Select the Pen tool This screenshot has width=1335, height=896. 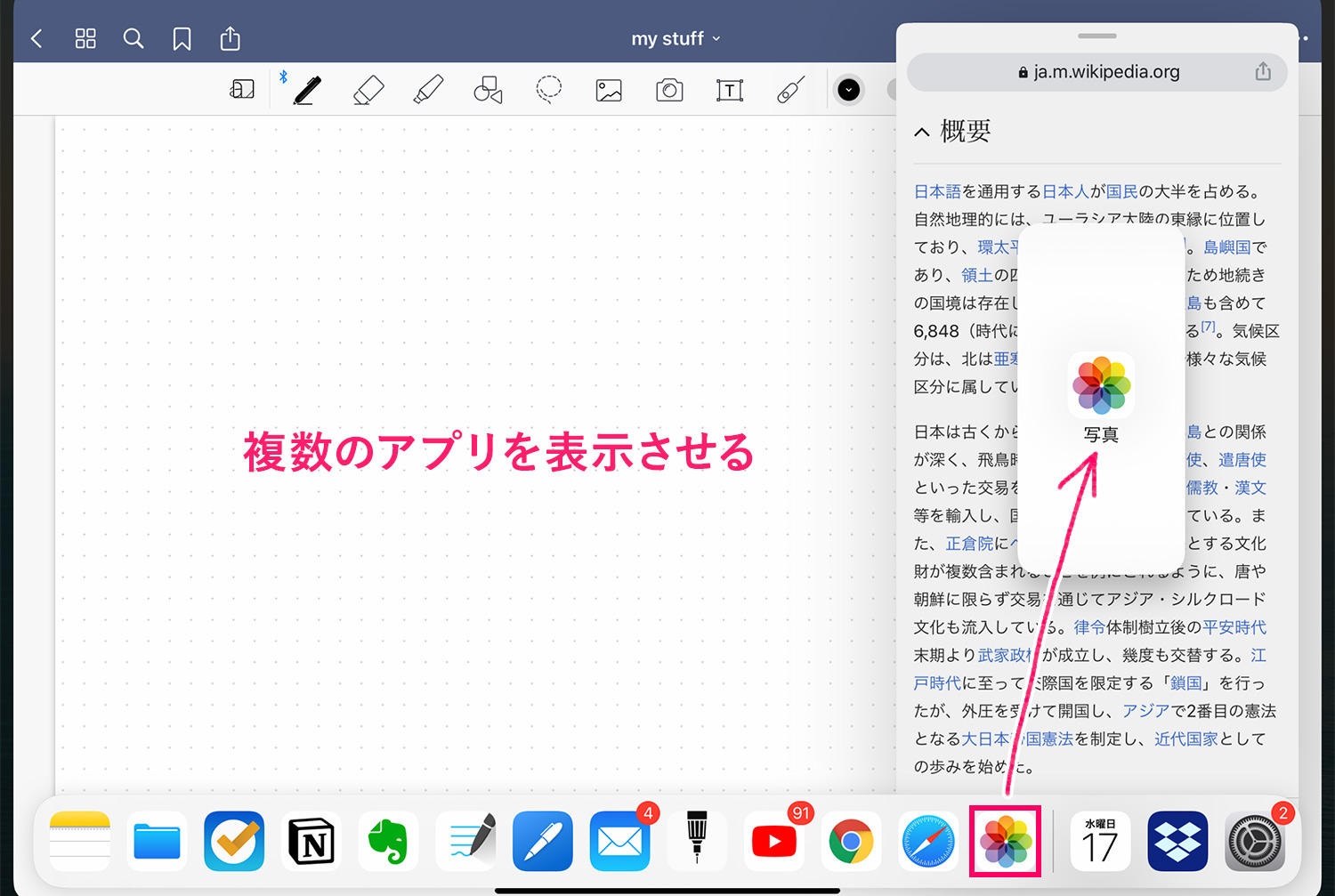307,90
